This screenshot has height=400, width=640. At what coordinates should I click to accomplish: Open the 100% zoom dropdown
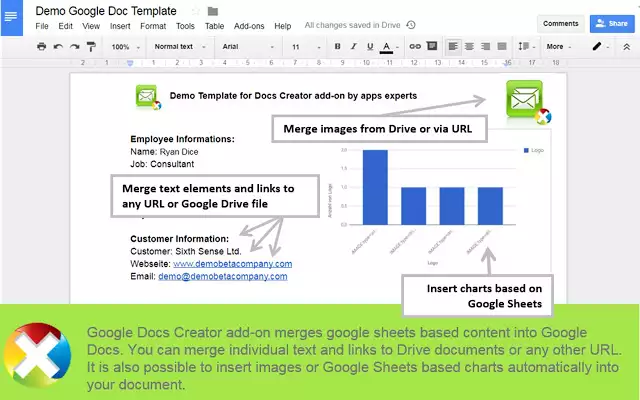(124, 46)
